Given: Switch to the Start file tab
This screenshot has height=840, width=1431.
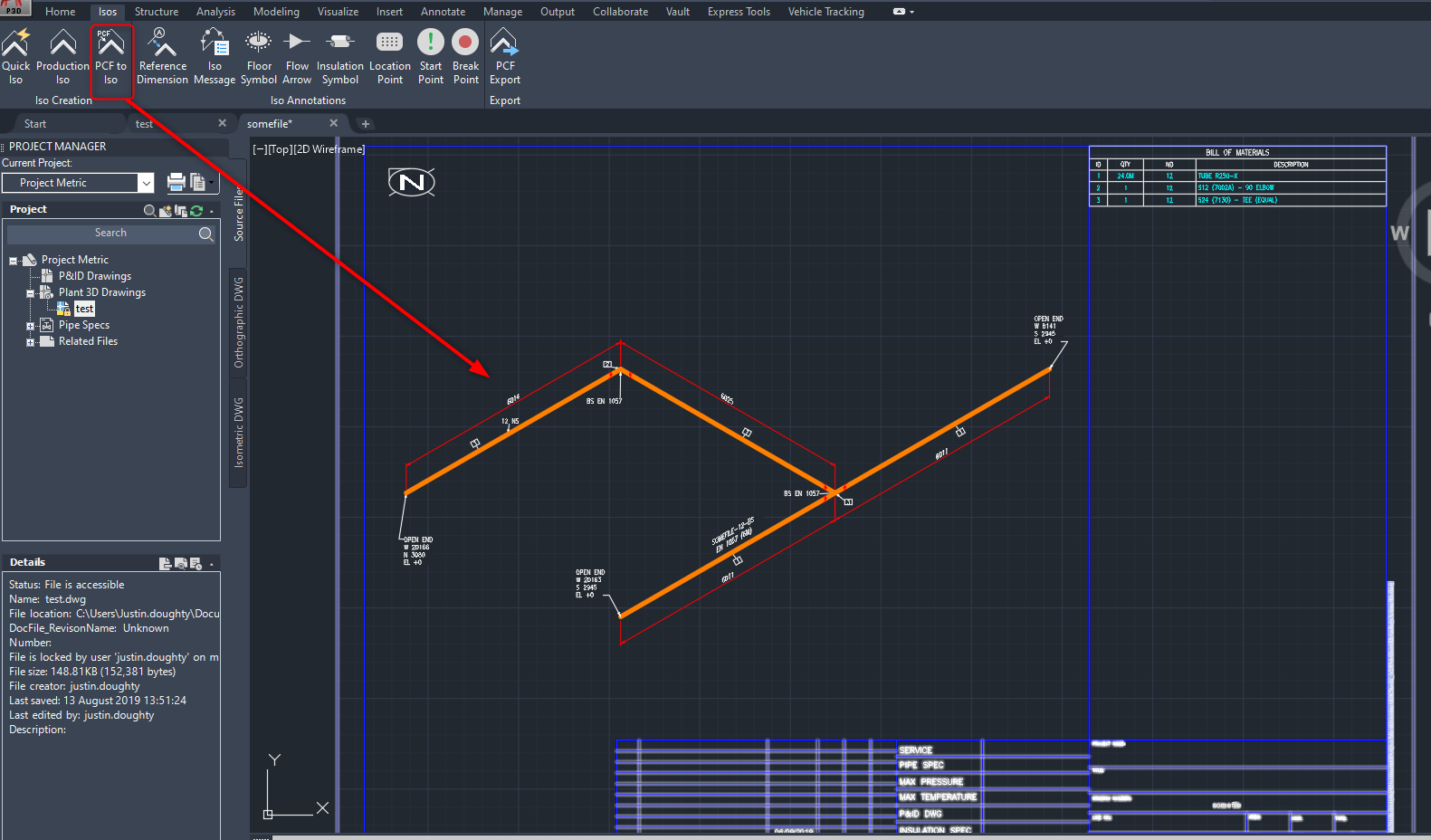Looking at the screenshot, I should pyautogui.click(x=35, y=124).
